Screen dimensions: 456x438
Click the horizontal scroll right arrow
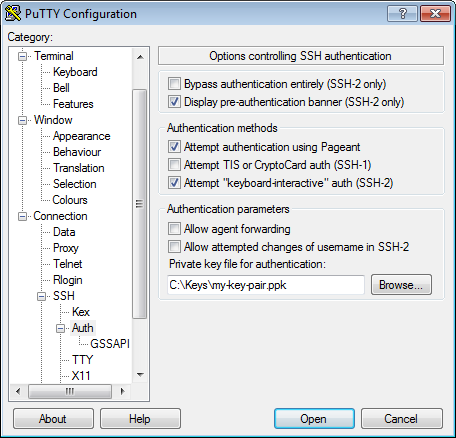[122, 391]
